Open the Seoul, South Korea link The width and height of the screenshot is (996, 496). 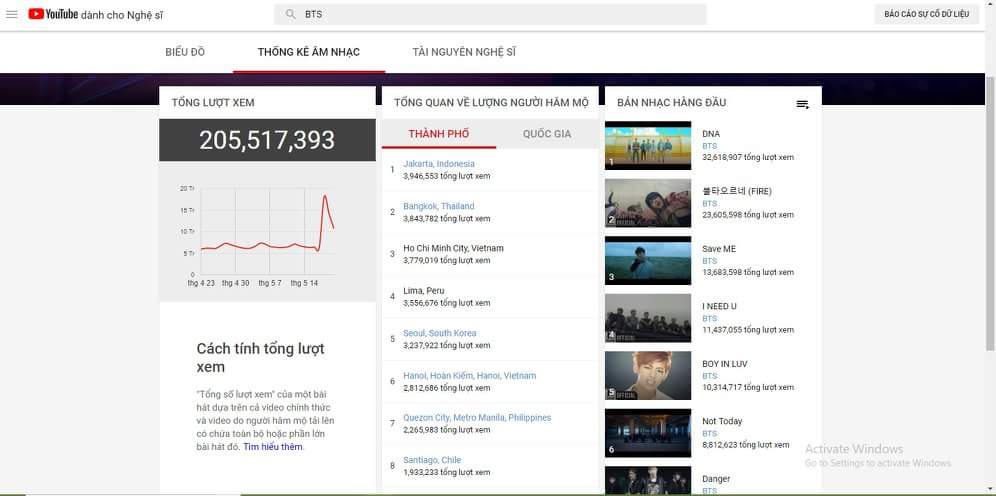[440, 333]
